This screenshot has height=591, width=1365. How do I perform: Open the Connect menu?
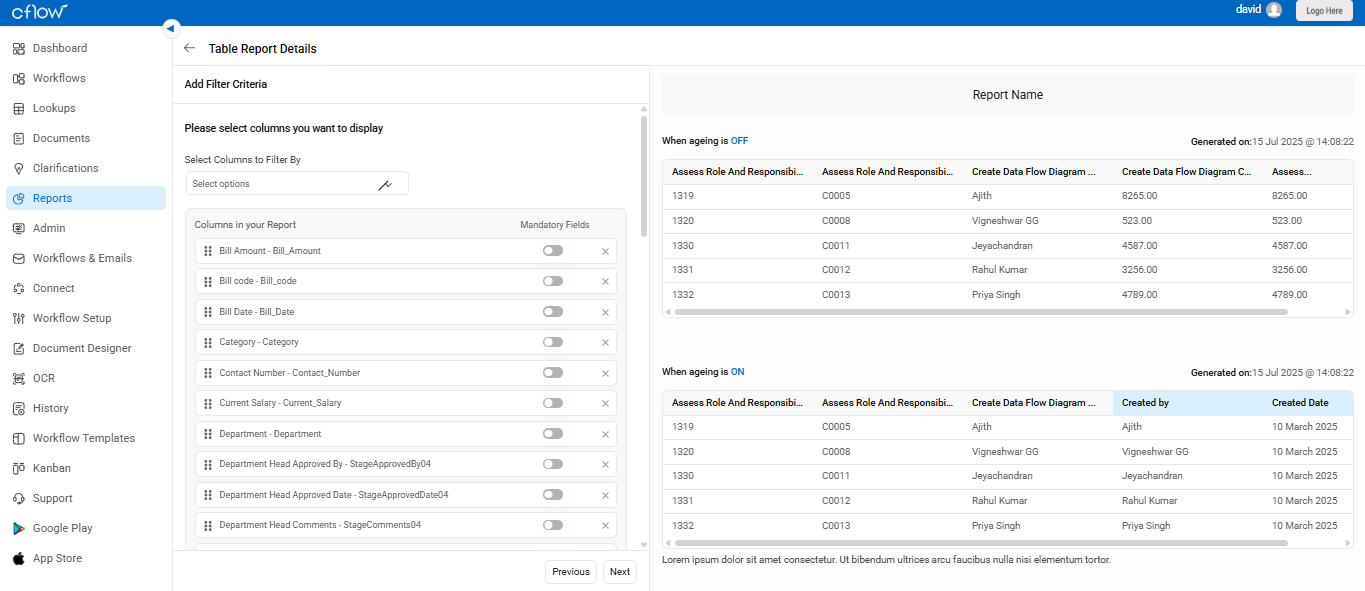(86, 288)
